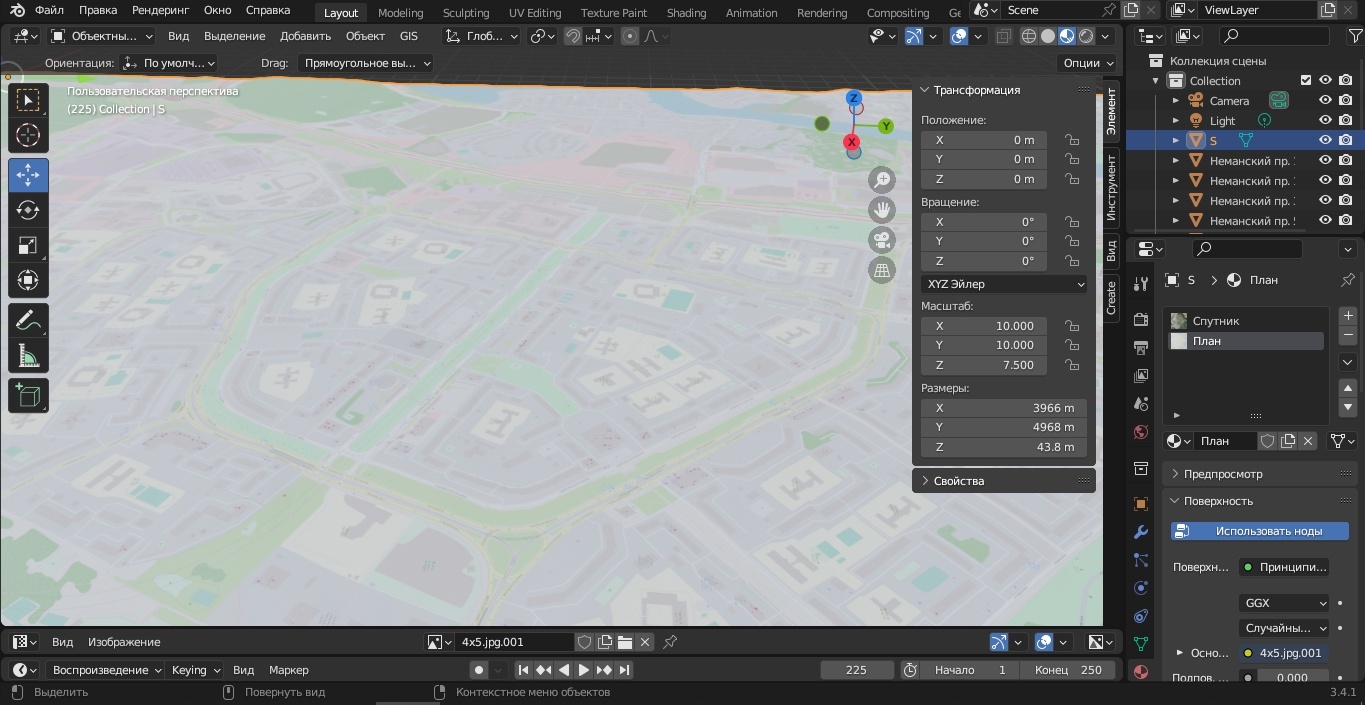
Task: Open the Рендеринг menu
Action: [160, 11]
